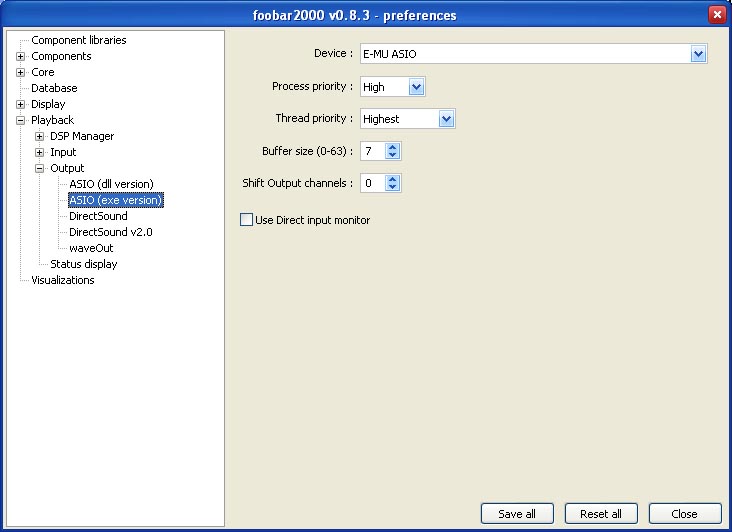Enable Use Direct input monitor checkbox

[246, 220]
